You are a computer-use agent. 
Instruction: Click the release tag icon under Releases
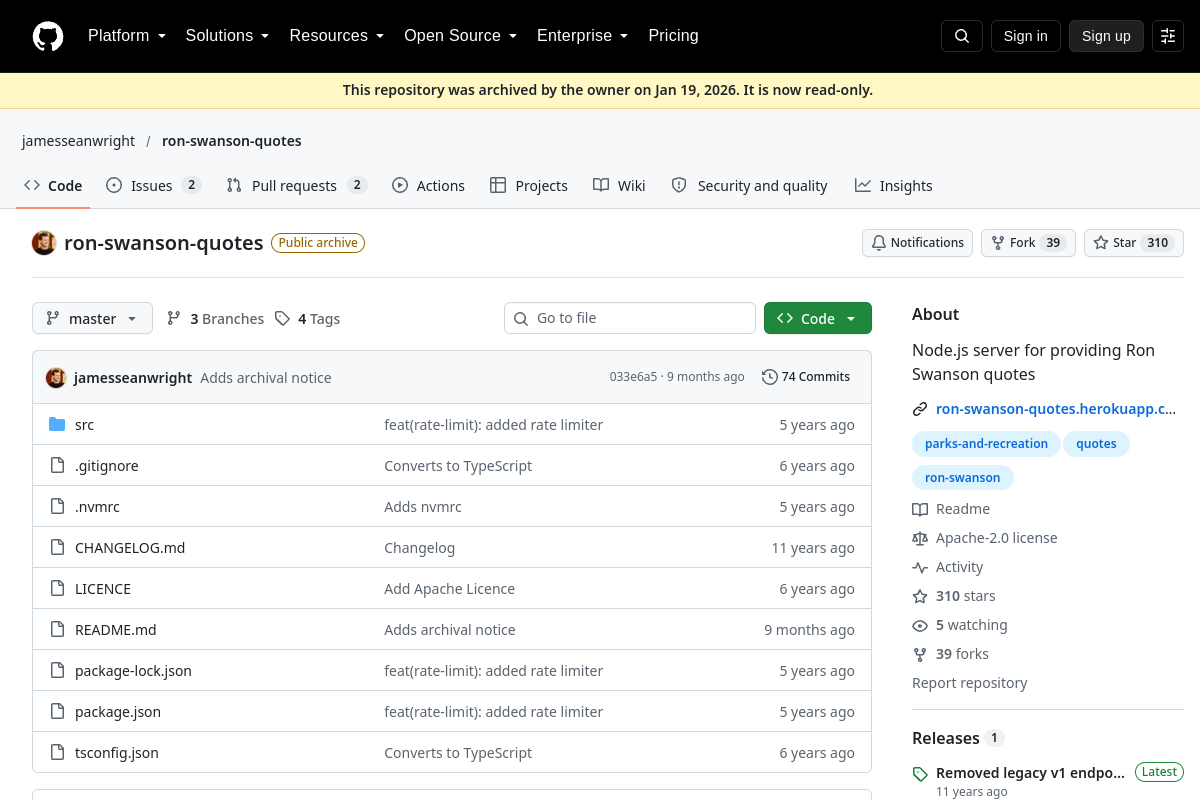(x=920, y=773)
